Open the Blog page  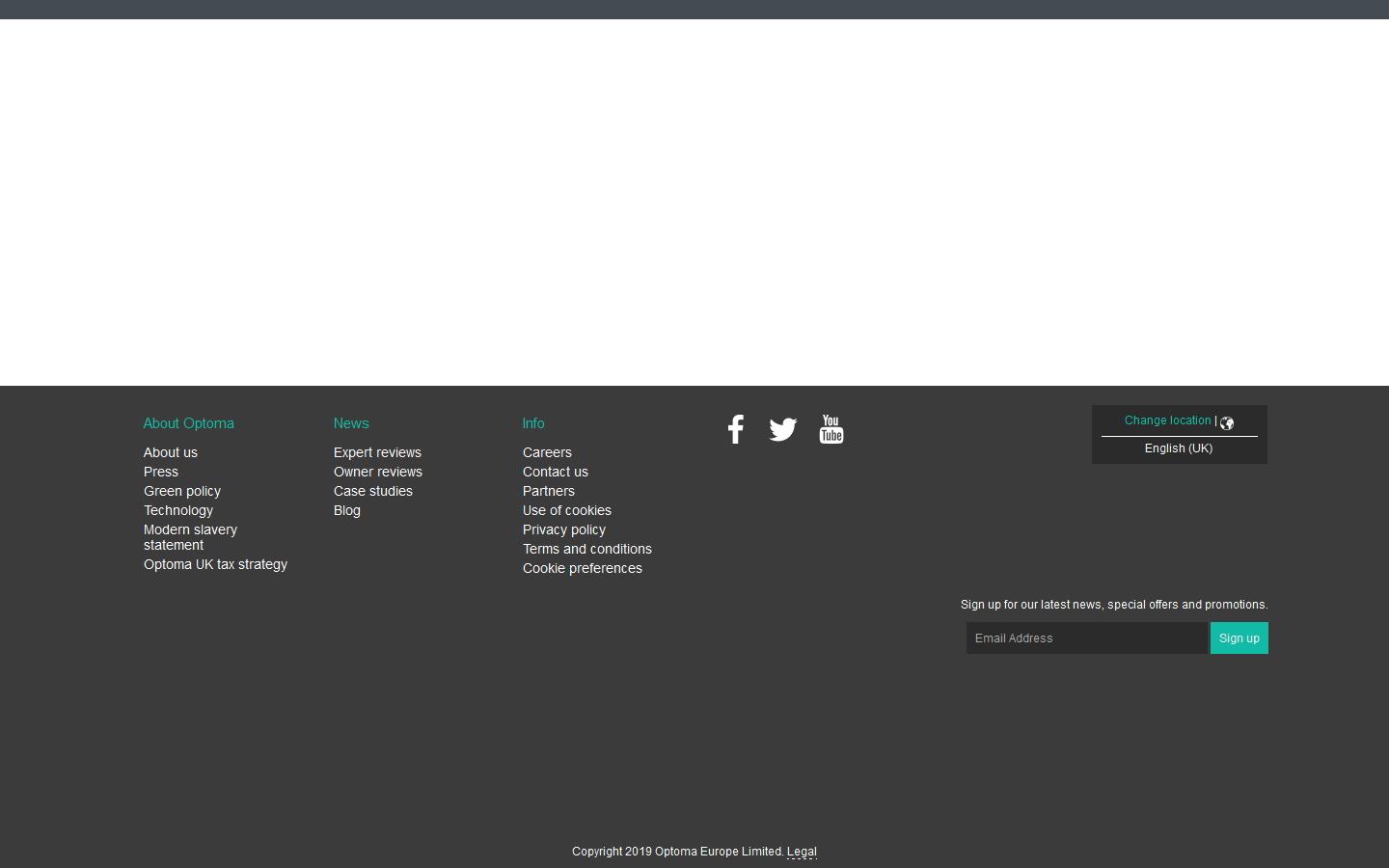(346, 510)
